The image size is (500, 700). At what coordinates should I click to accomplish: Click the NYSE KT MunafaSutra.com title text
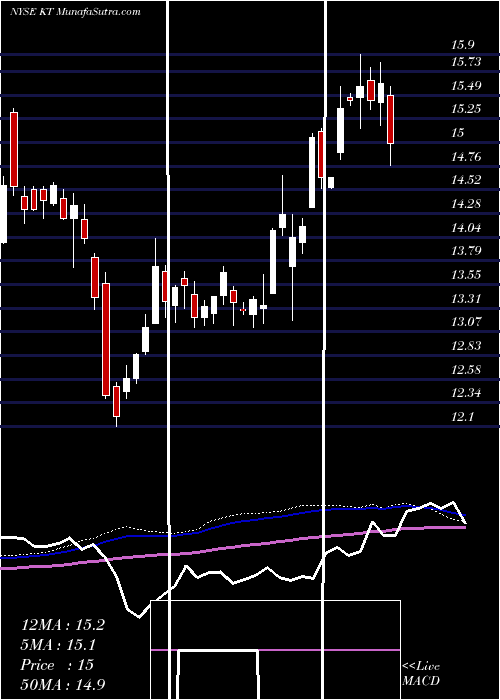75,12
